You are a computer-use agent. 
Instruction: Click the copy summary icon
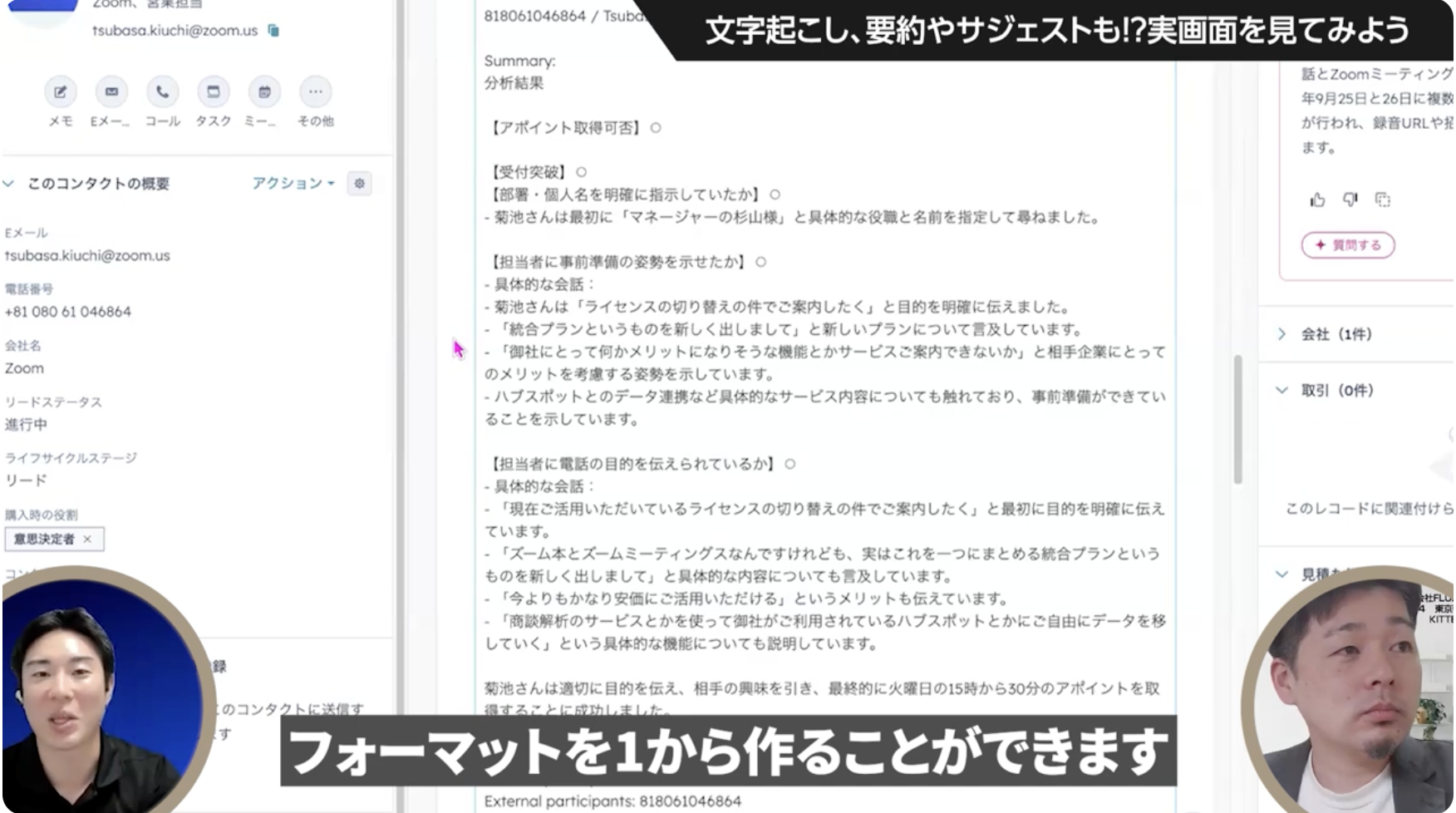point(1383,200)
